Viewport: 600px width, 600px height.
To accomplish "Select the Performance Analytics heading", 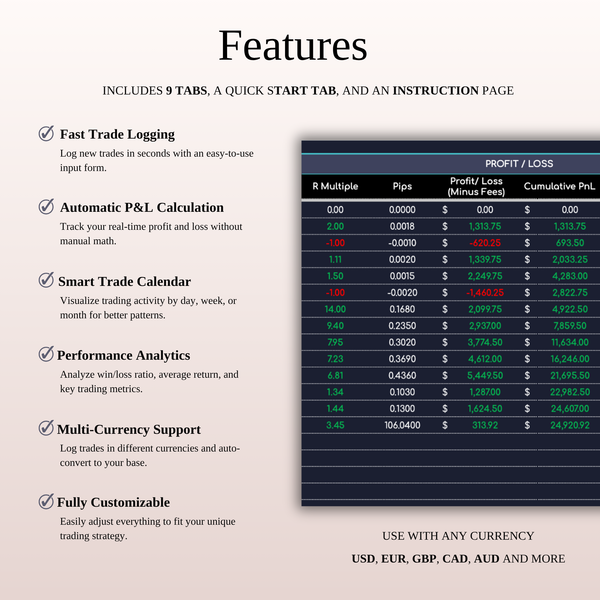I will pyautogui.click(x=124, y=355).
